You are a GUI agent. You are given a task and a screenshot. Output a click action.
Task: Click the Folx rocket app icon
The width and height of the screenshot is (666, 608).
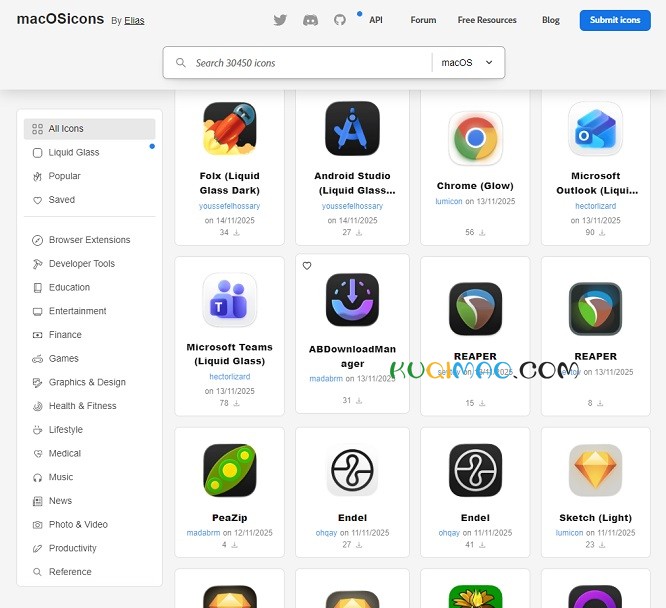[x=230, y=128]
